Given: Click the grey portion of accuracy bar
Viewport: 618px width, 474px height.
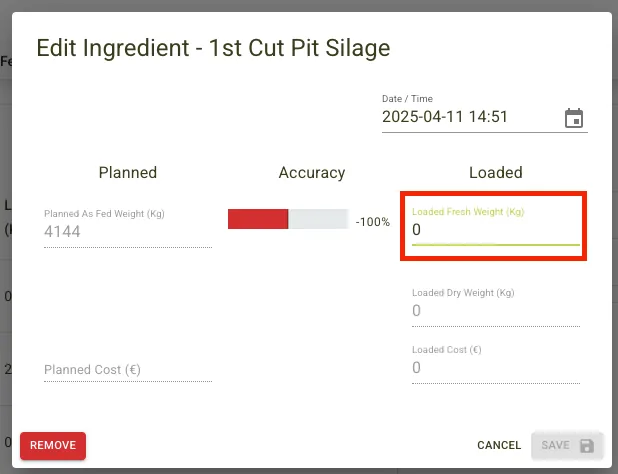Looking at the screenshot, I should pyautogui.click(x=318, y=220).
